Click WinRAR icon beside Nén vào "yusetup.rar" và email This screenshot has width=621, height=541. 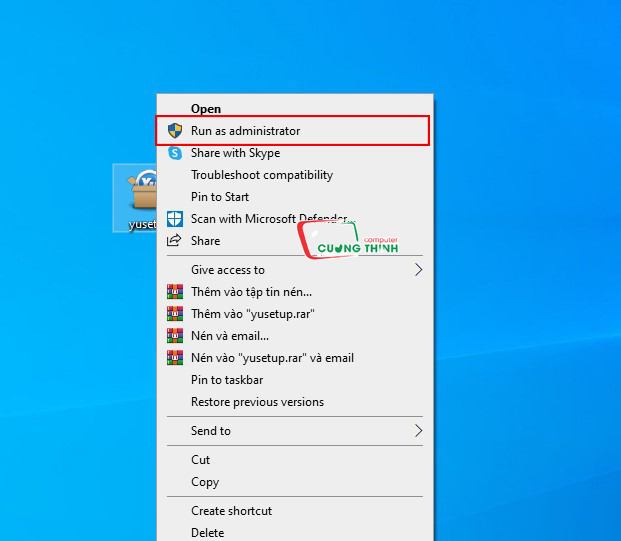pyautogui.click(x=175, y=358)
